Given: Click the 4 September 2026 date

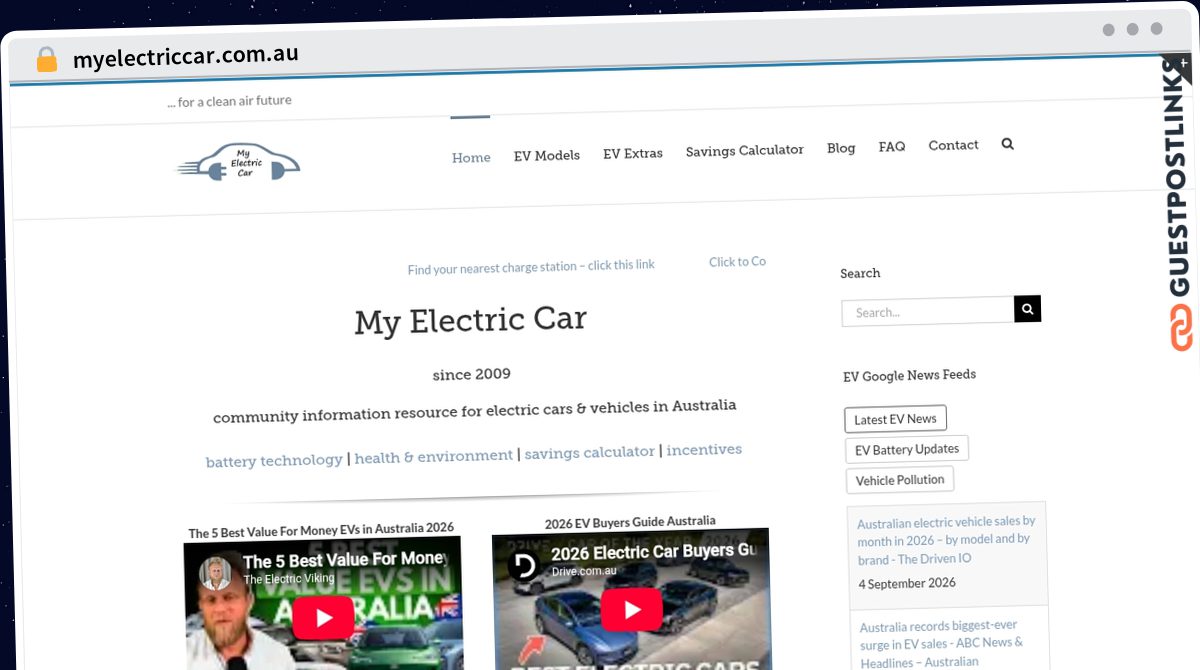Looking at the screenshot, I should click(x=907, y=584).
